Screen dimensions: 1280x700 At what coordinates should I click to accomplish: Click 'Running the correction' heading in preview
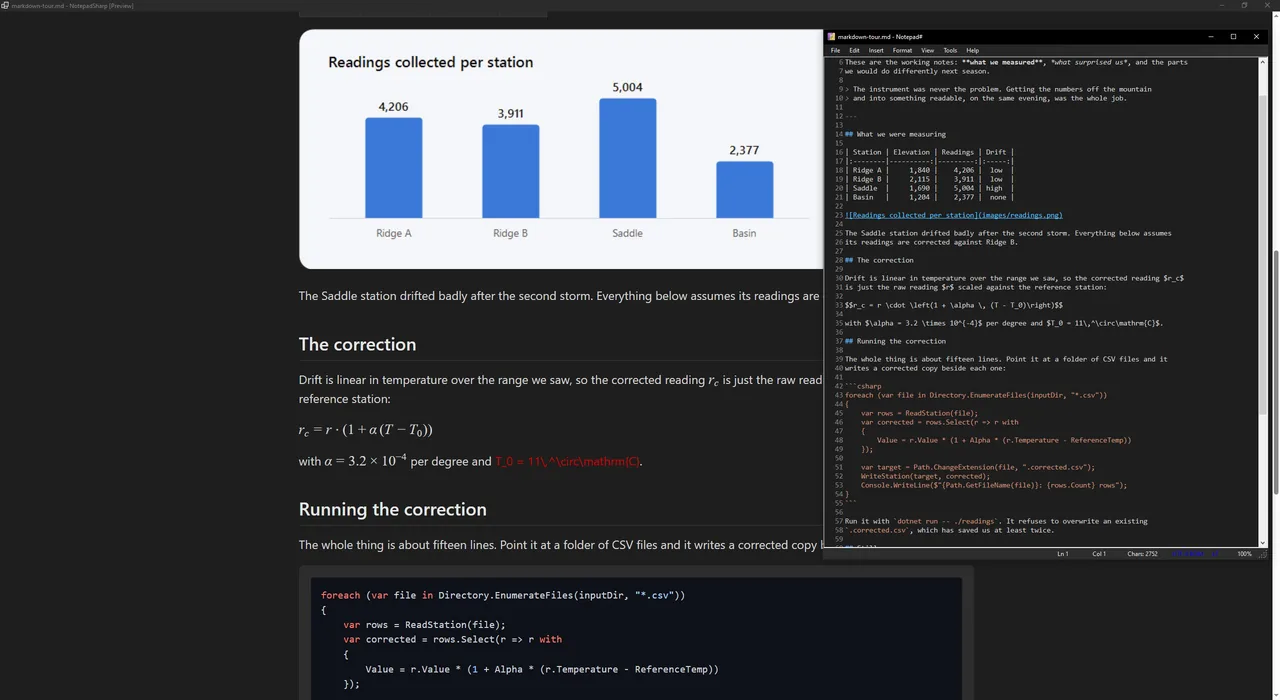[392, 509]
